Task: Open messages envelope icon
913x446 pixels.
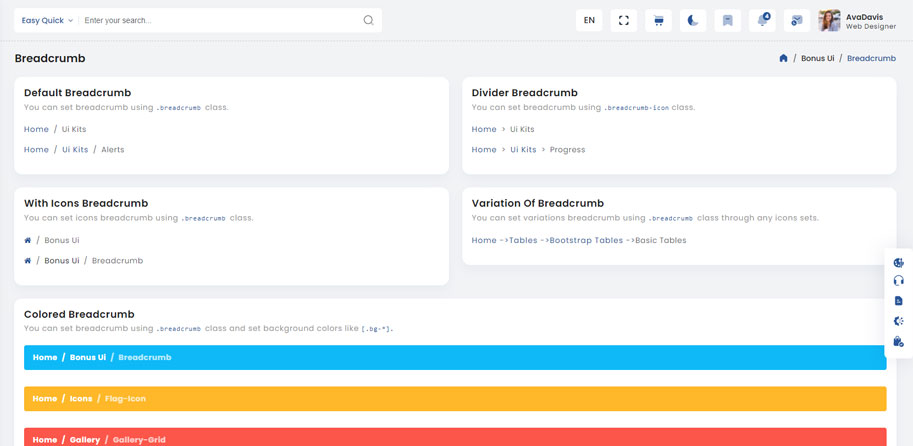Action: click(x=796, y=20)
